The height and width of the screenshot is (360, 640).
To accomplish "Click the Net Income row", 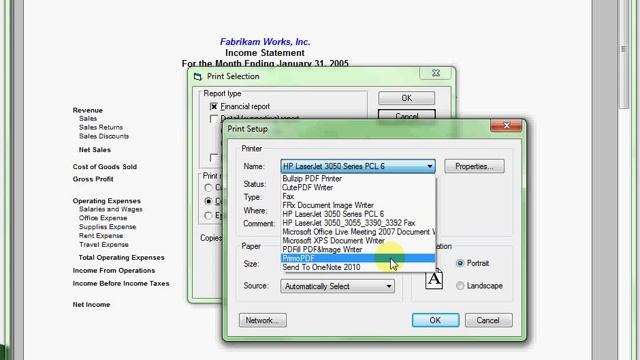I will coord(91,304).
